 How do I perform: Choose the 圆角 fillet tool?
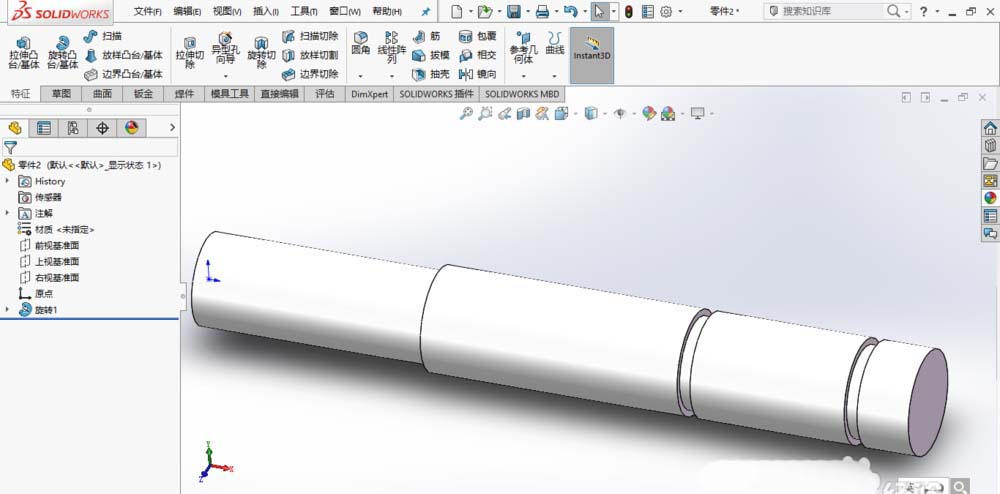(360, 48)
